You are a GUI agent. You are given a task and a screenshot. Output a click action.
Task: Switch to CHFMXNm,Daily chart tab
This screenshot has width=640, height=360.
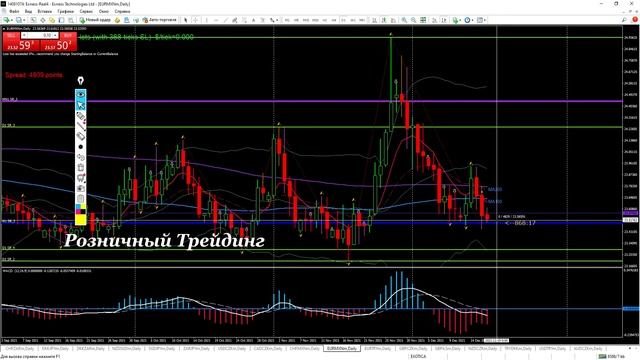[304, 349]
